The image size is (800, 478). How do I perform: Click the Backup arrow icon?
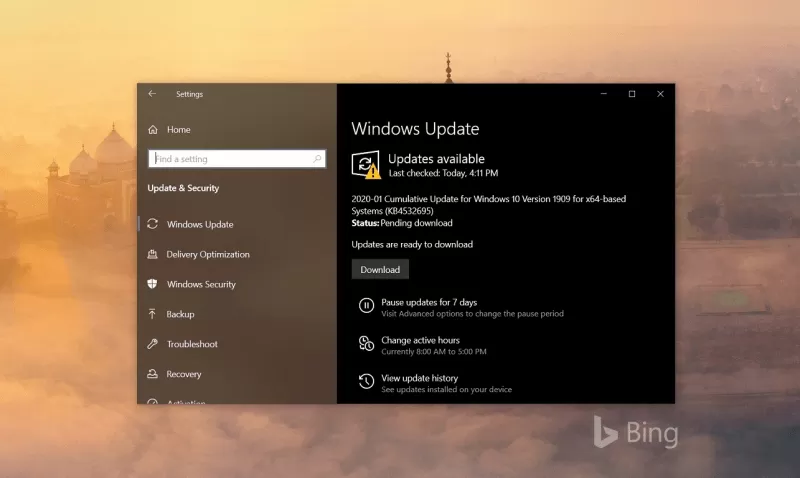pyautogui.click(x=153, y=314)
